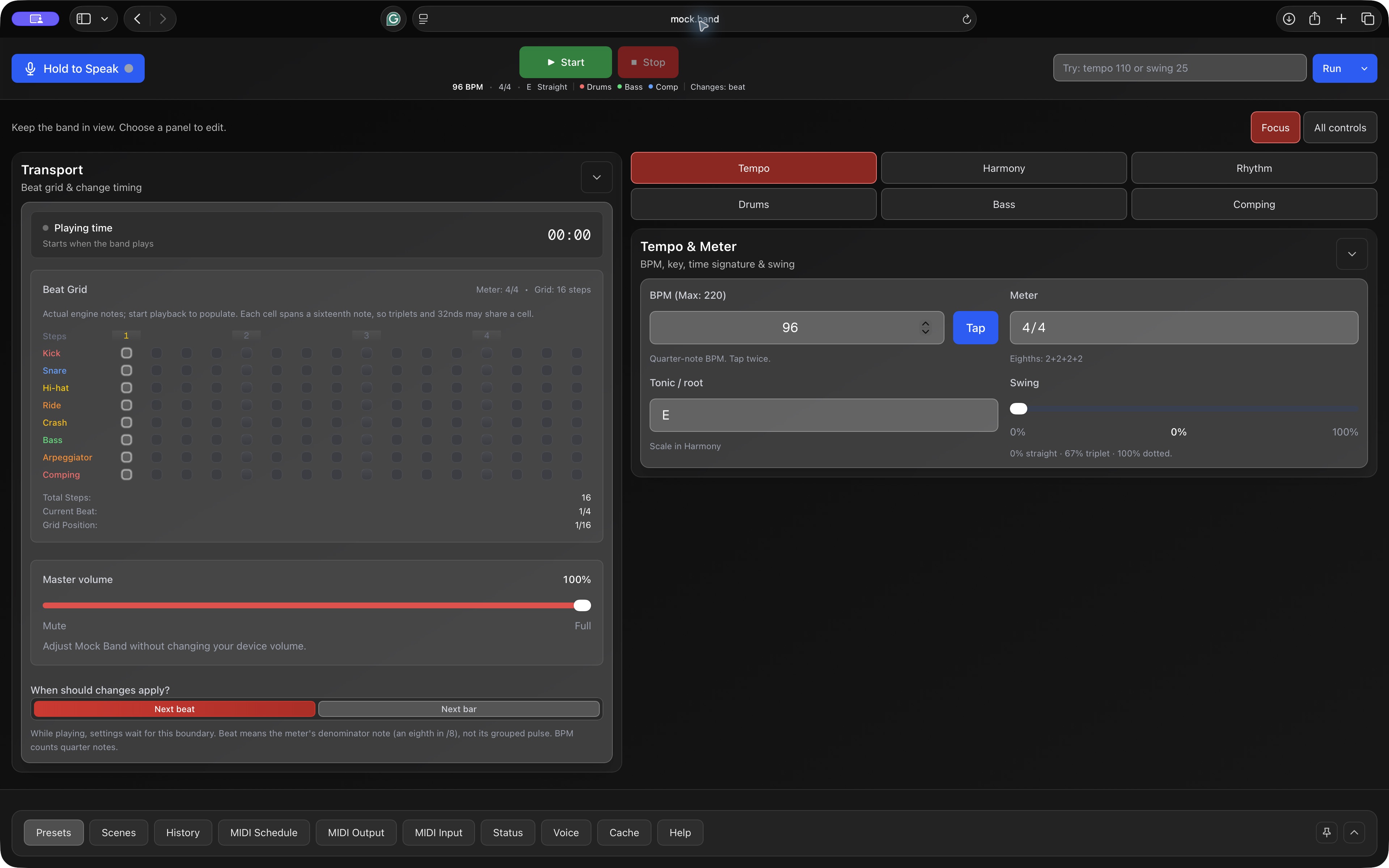Go forward with the browser forward arrow

[x=163, y=19]
